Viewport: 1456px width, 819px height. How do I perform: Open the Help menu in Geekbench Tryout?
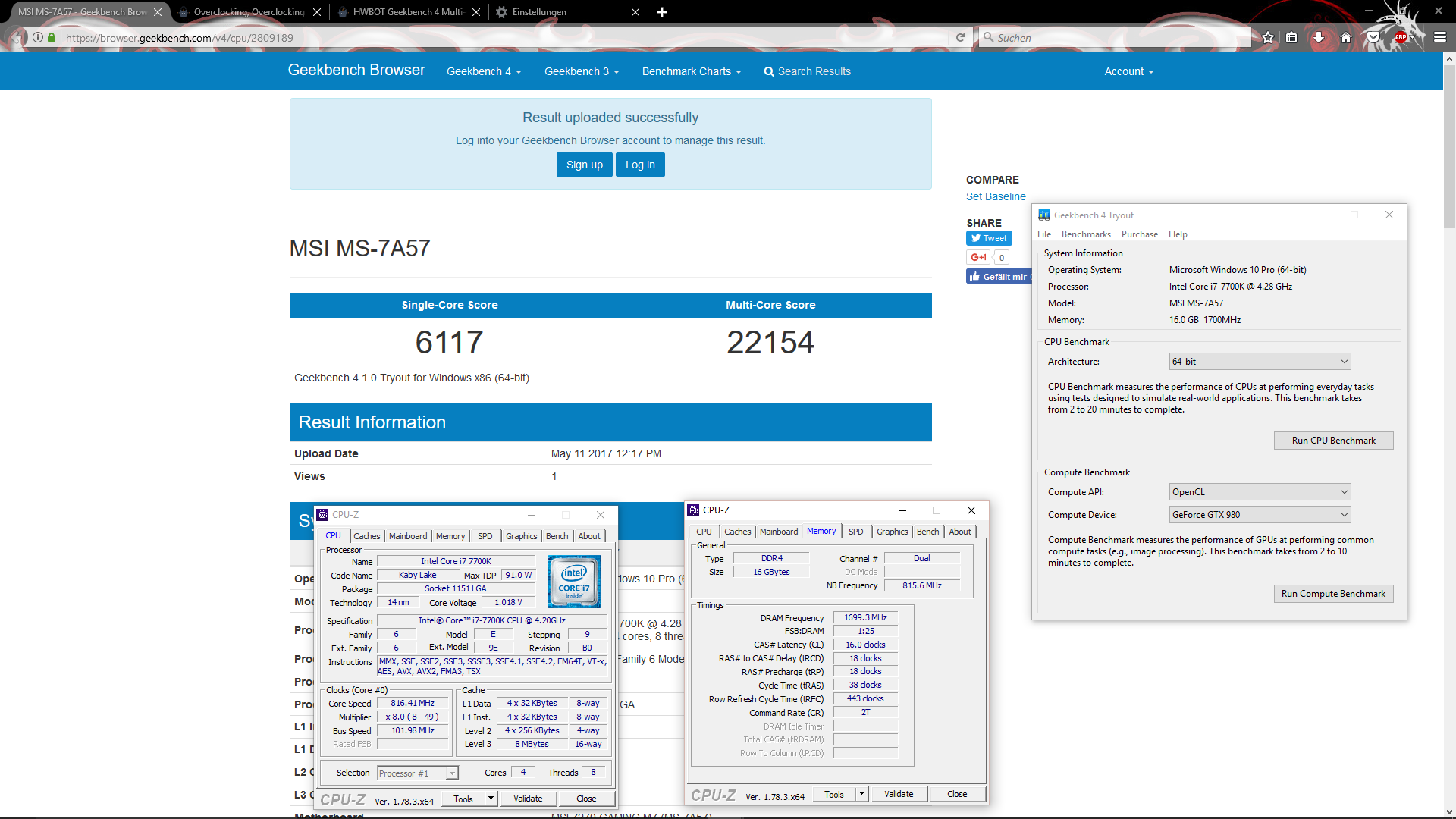click(1178, 234)
